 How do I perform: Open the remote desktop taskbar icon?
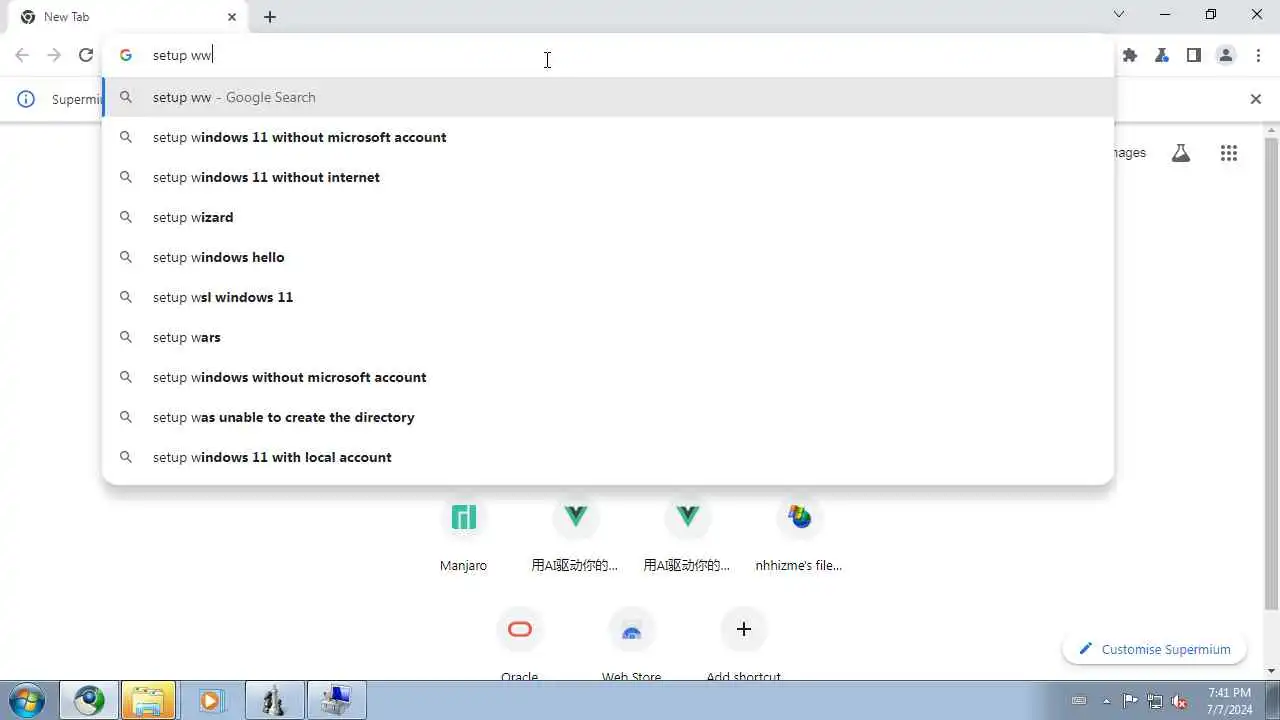point(335,700)
